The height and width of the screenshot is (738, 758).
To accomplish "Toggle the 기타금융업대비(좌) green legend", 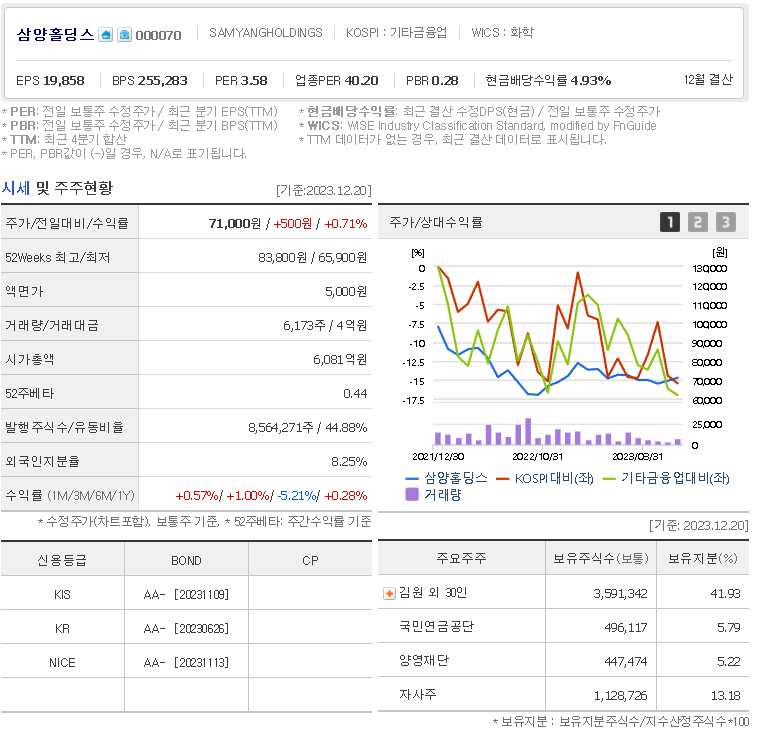I will point(666,478).
